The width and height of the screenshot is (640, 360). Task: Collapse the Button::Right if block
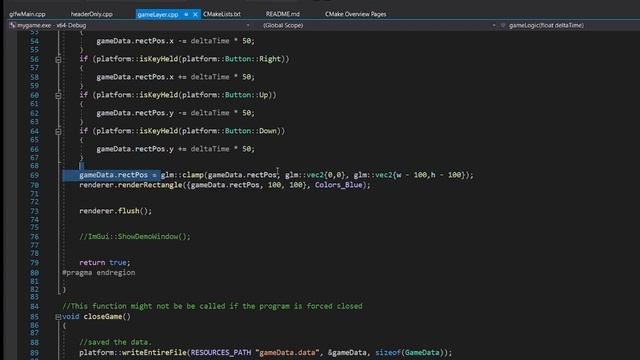(x=58, y=60)
